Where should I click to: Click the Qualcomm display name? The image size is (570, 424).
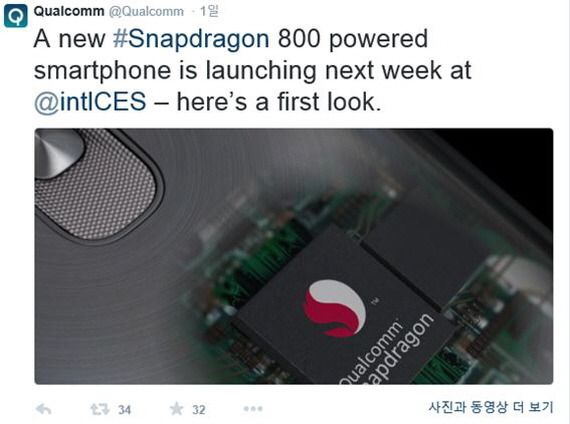tap(69, 11)
